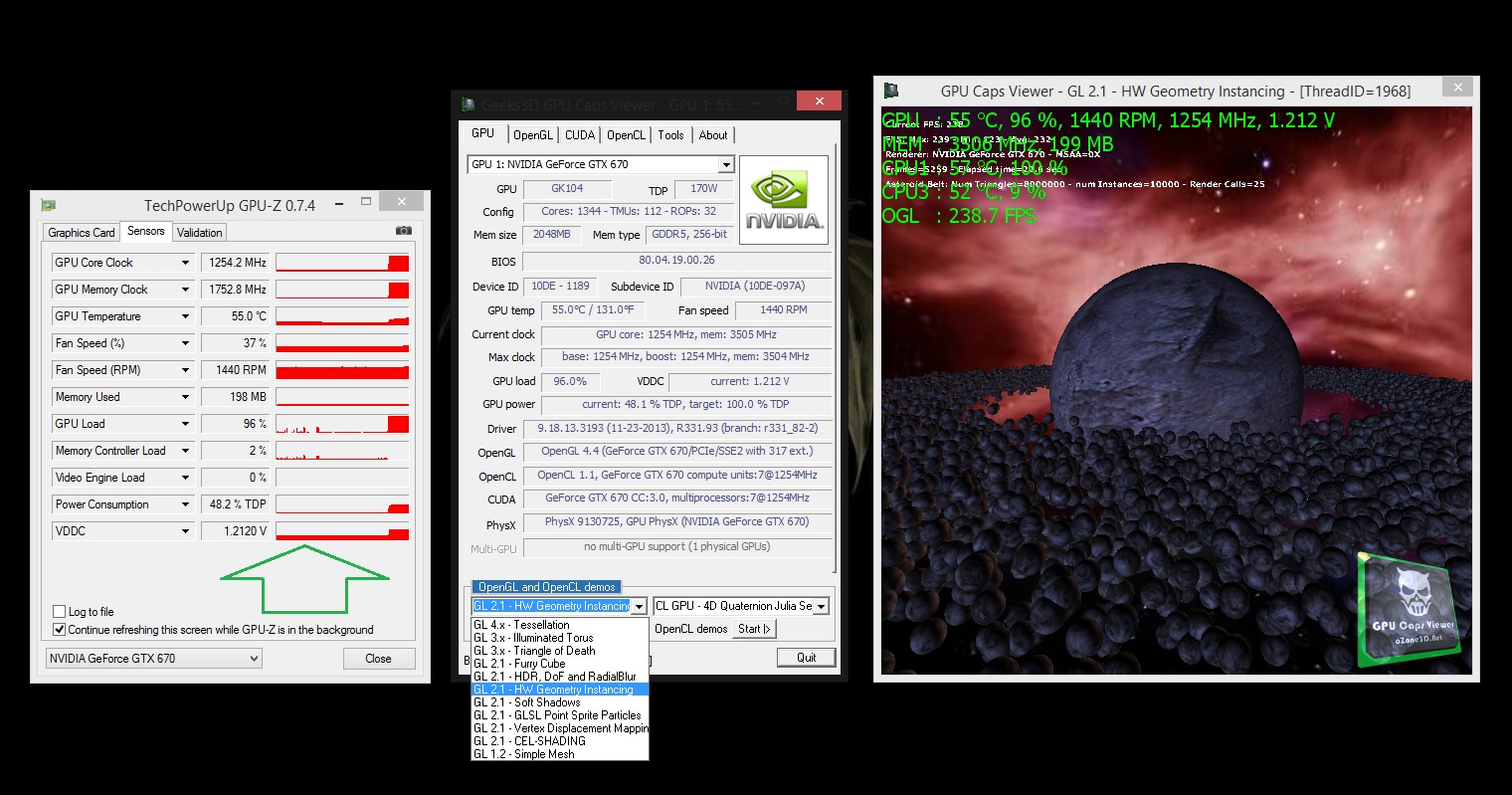Click the GPU Temperature history graph

pyautogui.click(x=342, y=316)
